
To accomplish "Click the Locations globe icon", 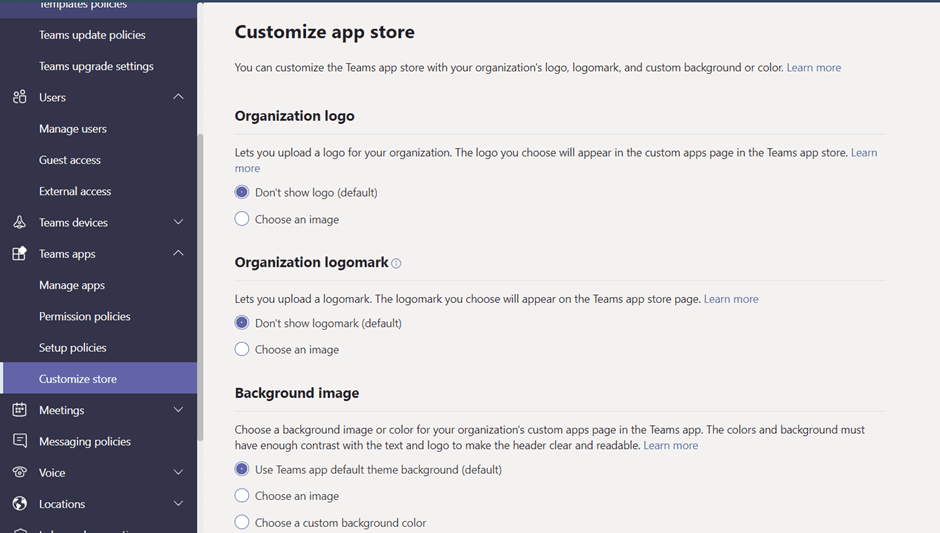I will click(20, 504).
